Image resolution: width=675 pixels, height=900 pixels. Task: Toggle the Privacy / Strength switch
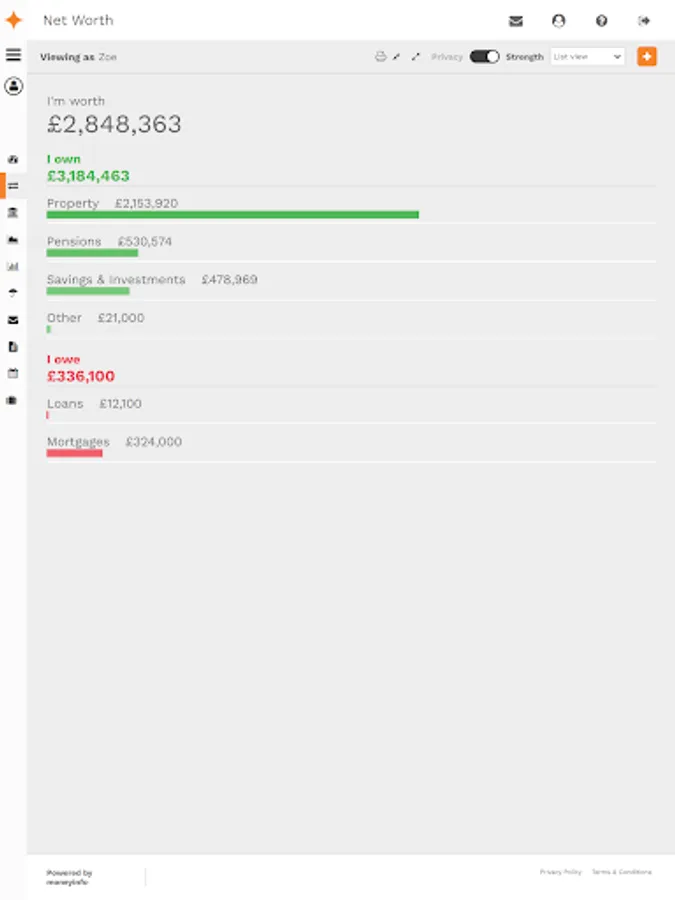click(484, 57)
